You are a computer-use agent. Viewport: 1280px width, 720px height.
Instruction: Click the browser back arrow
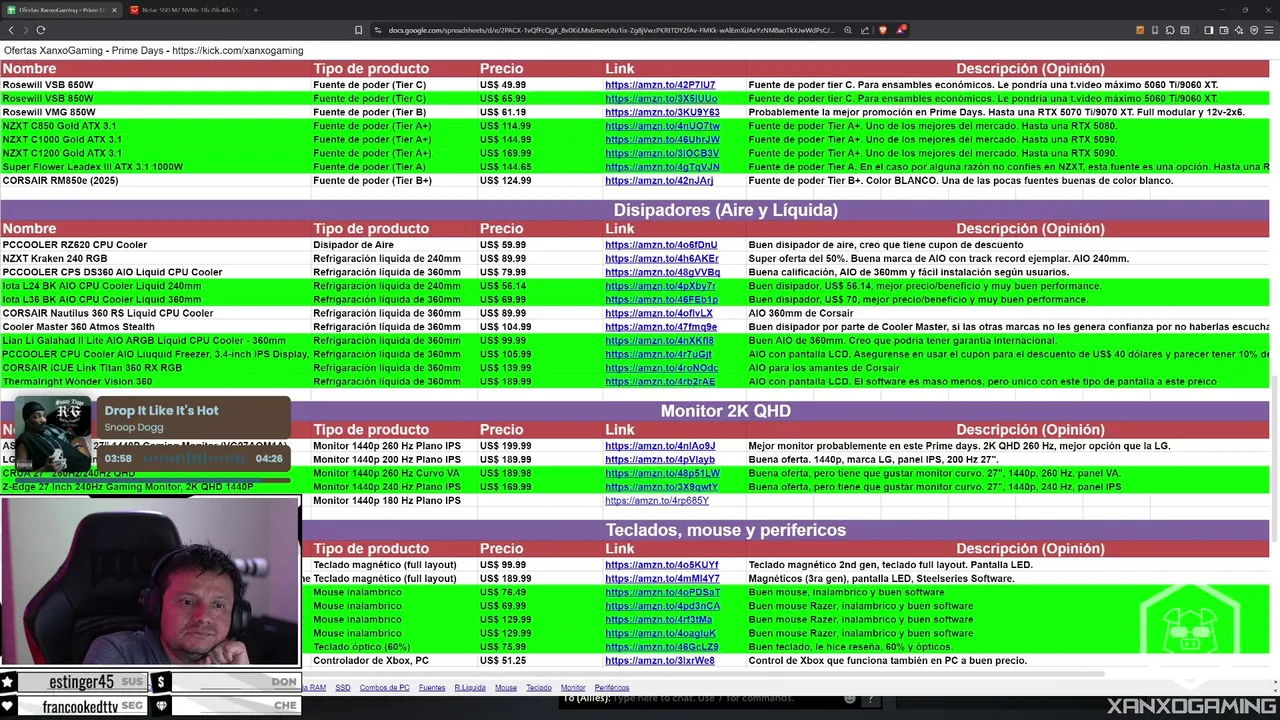(x=11, y=30)
